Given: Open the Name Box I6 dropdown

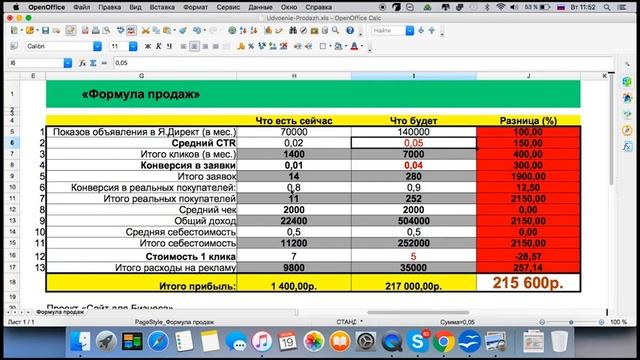Looking at the screenshot, I should click(68, 63).
